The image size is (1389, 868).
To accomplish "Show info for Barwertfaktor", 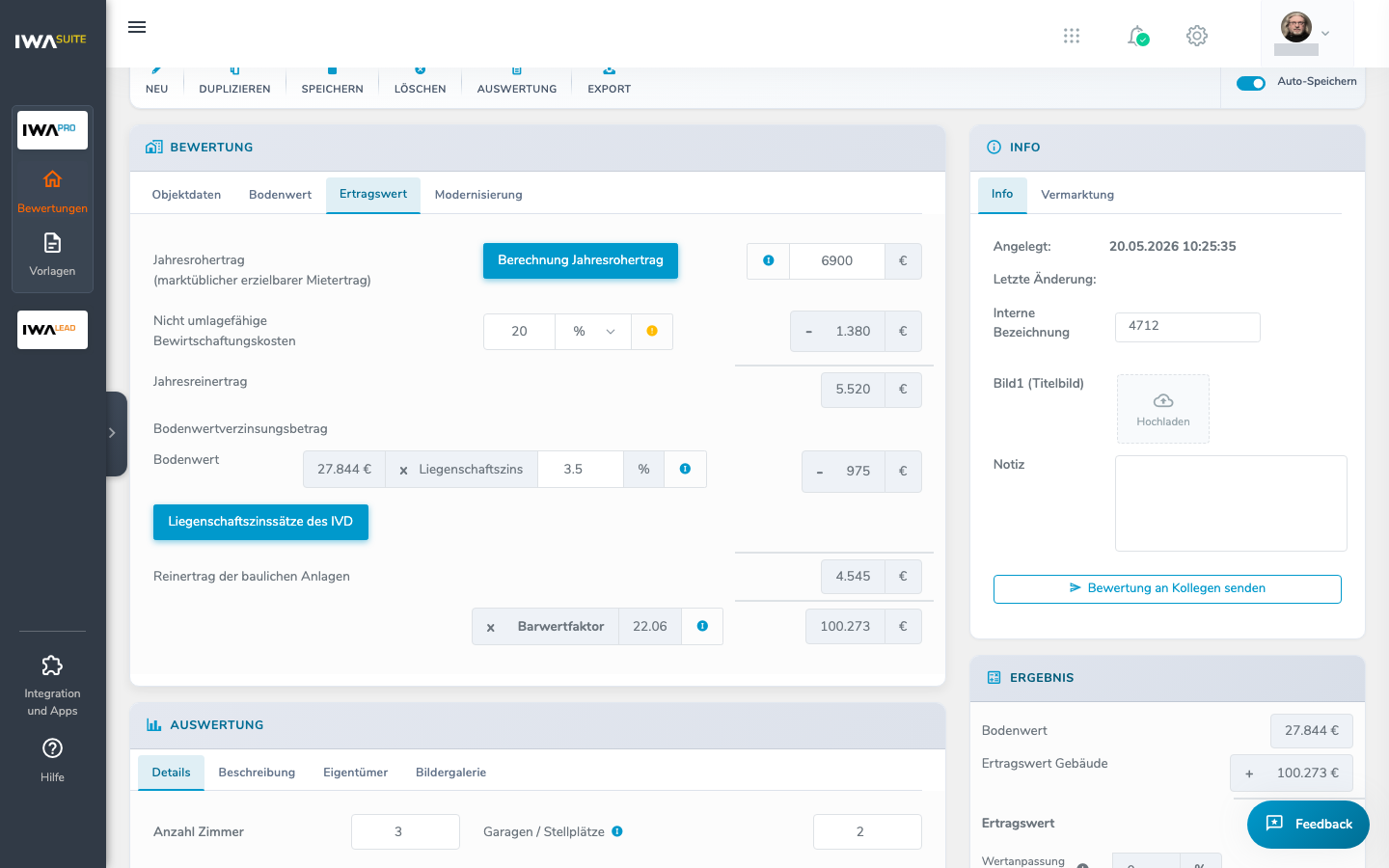I will 702,626.
